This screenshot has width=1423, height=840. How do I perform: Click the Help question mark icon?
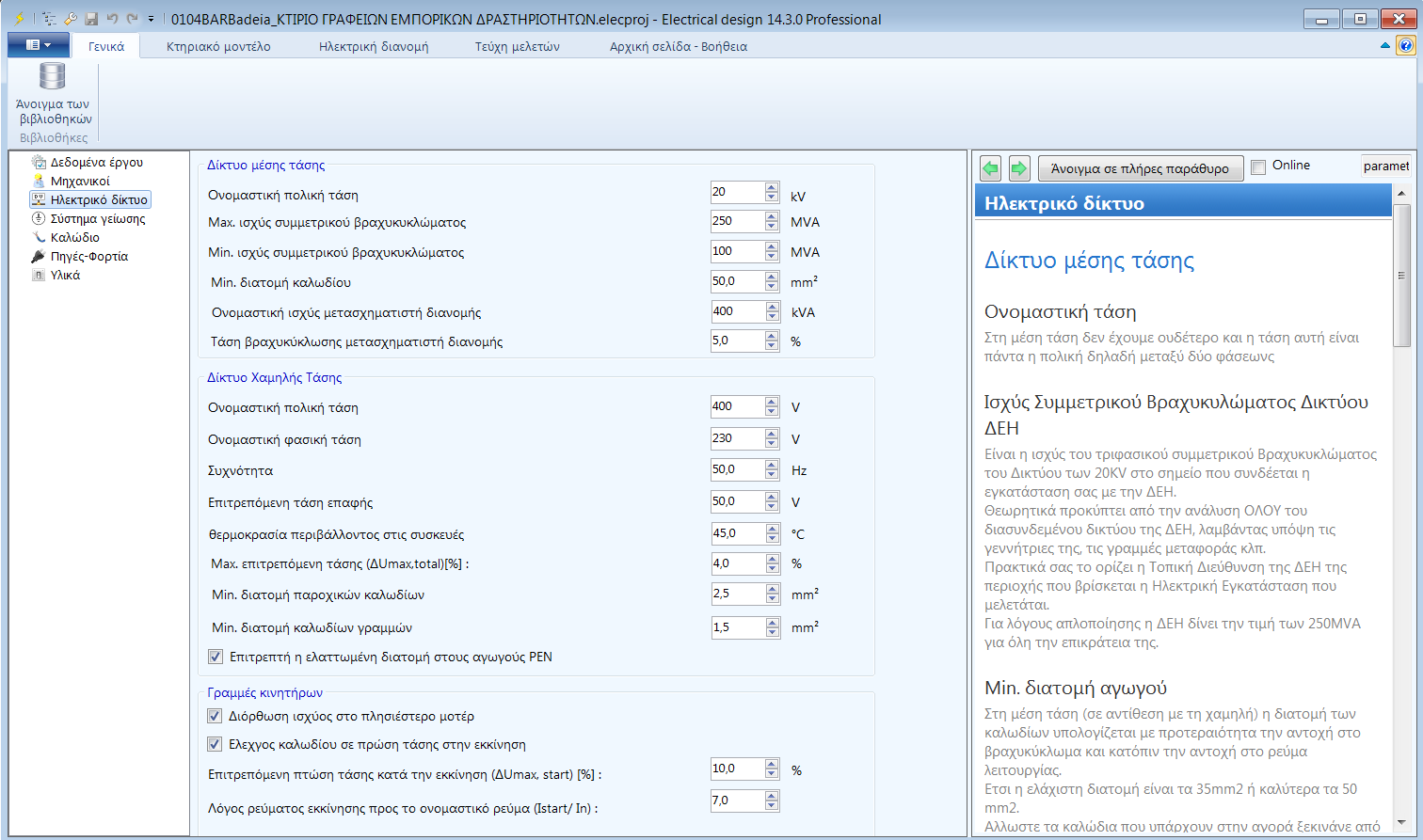pyautogui.click(x=1408, y=44)
